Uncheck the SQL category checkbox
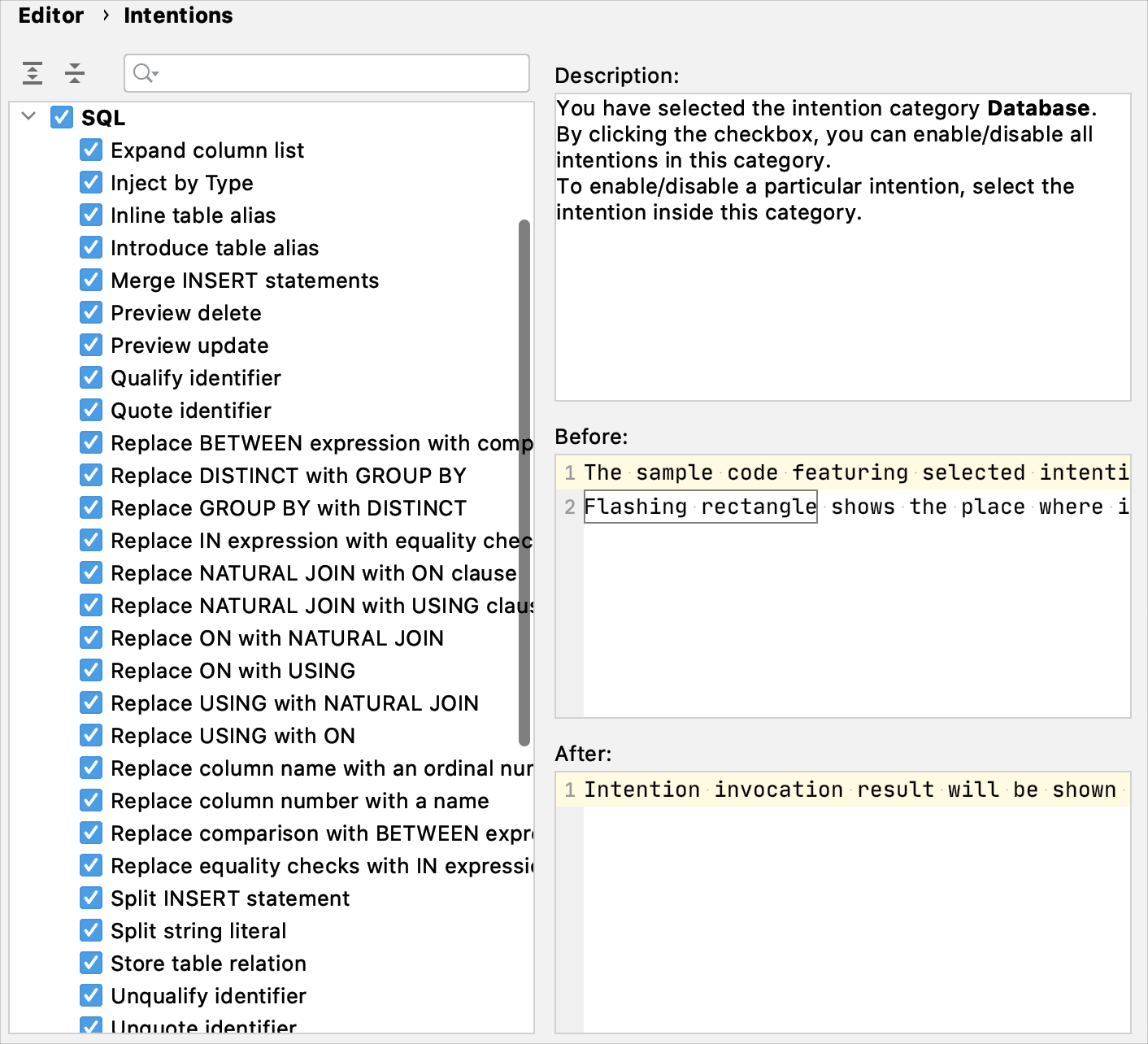Image resolution: width=1148 pixels, height=1044 pixels. 62,117
